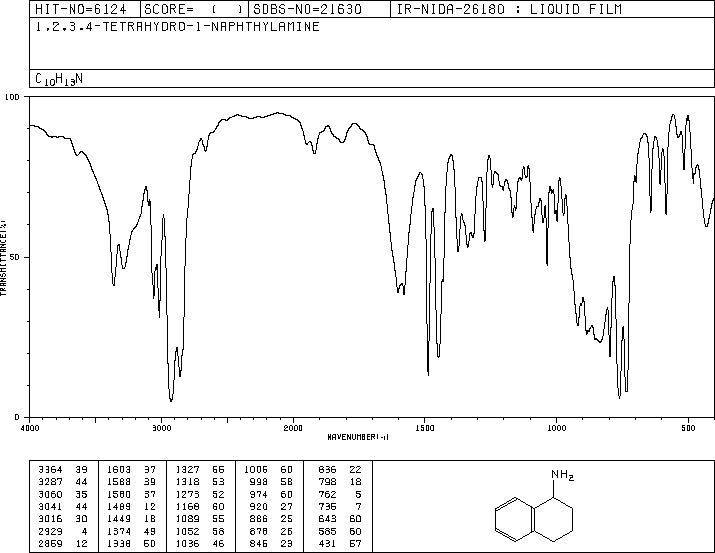715x553 pixels.
Task: Click the 1374 peak table entry
Action: pos(131,531)
